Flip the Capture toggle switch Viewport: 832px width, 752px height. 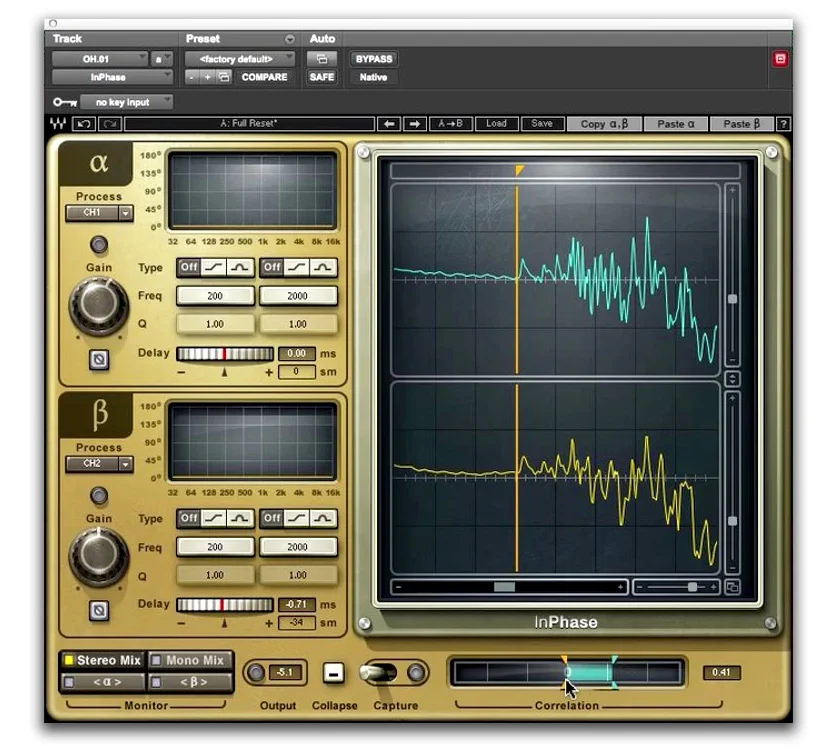point(378,673)
